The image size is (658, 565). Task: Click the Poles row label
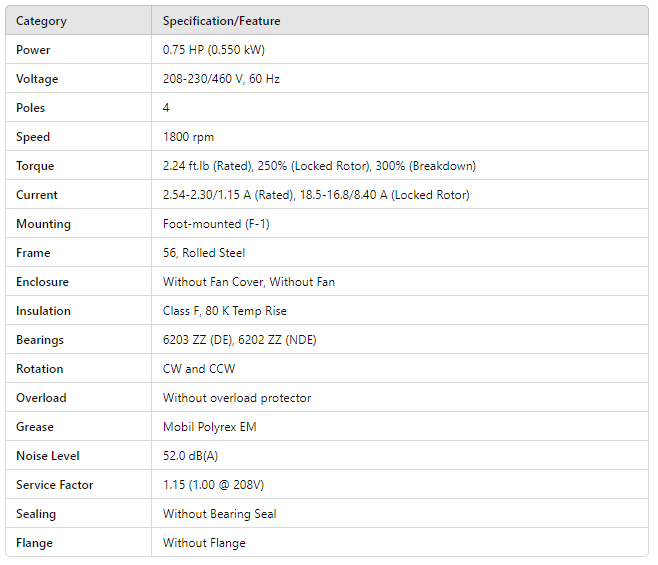coord(31,108)
